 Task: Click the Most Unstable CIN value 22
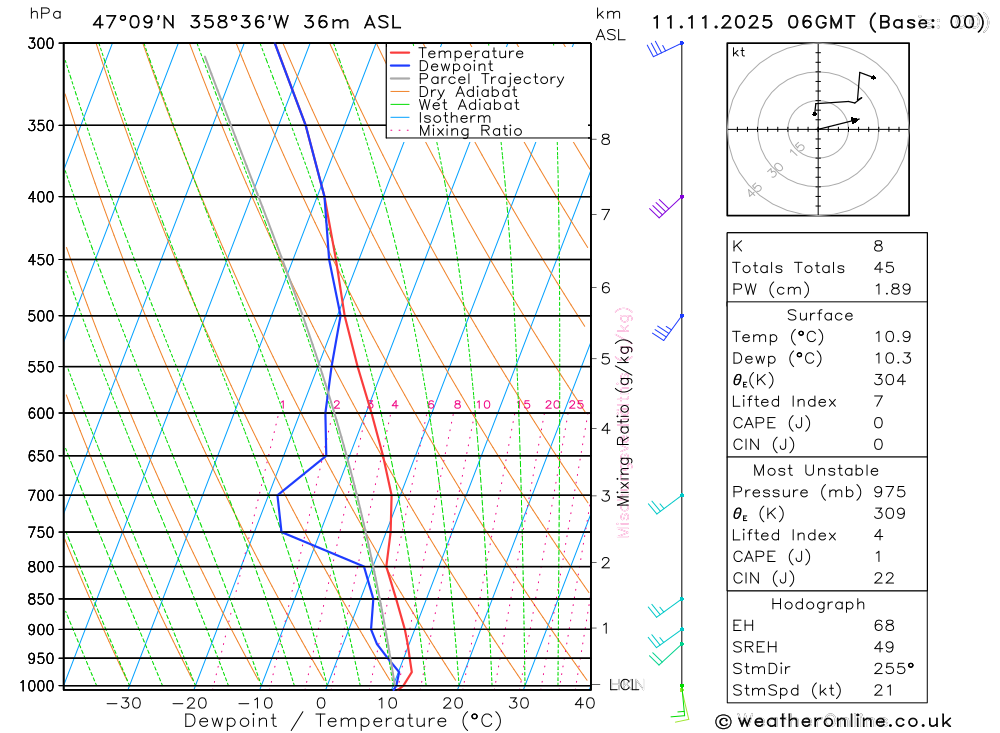tap(884, 578)
